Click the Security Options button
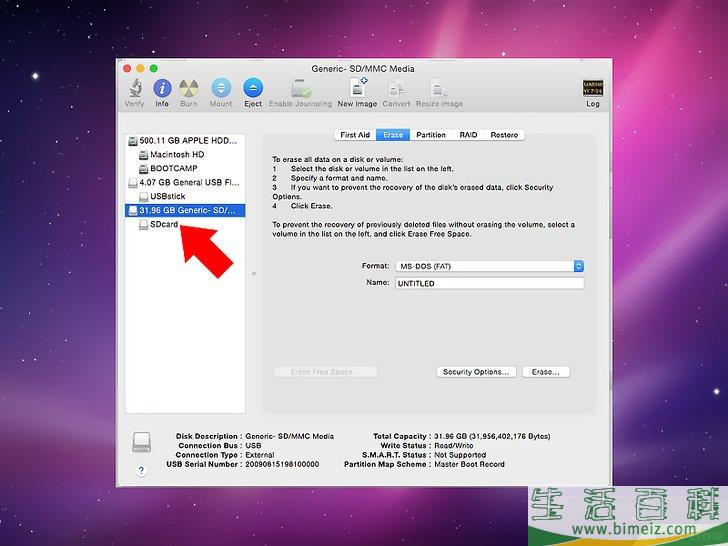This screenshot has width=728, height=546. (x=476, y=372)
